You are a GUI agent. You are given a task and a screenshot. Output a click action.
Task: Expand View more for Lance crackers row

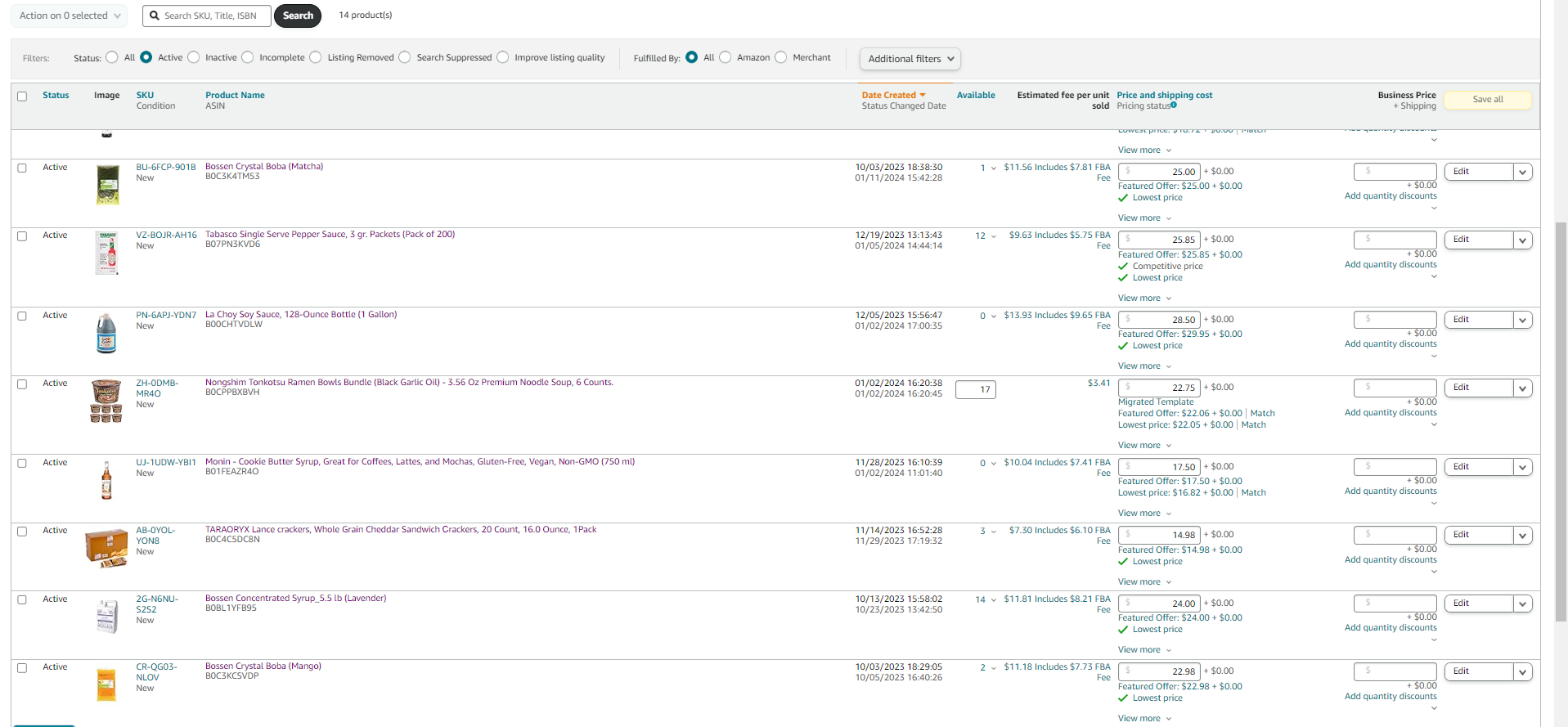1144,582
